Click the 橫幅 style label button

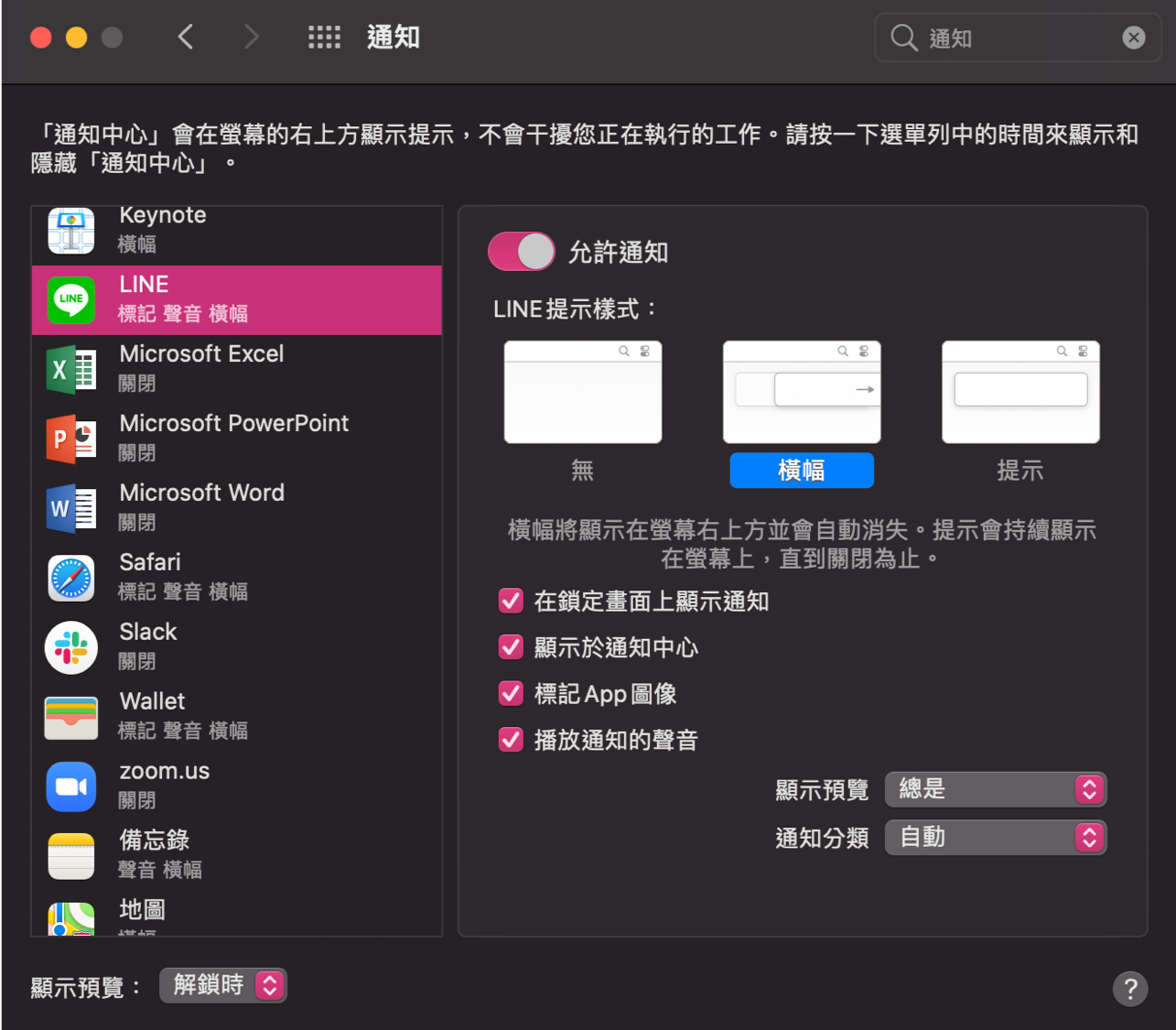point(802,471)
